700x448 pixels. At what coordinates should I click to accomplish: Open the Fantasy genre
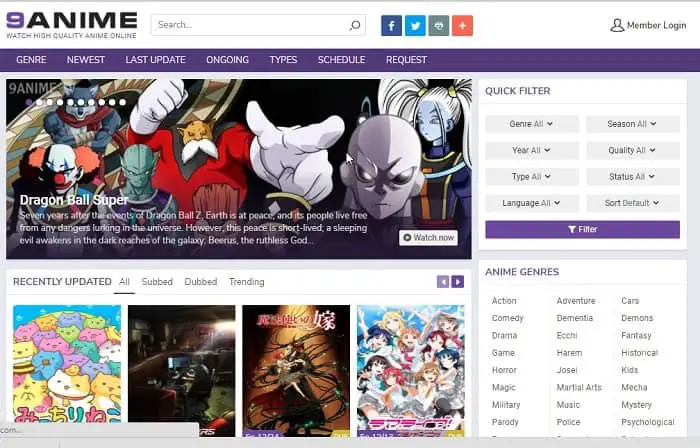pos(636,336)
